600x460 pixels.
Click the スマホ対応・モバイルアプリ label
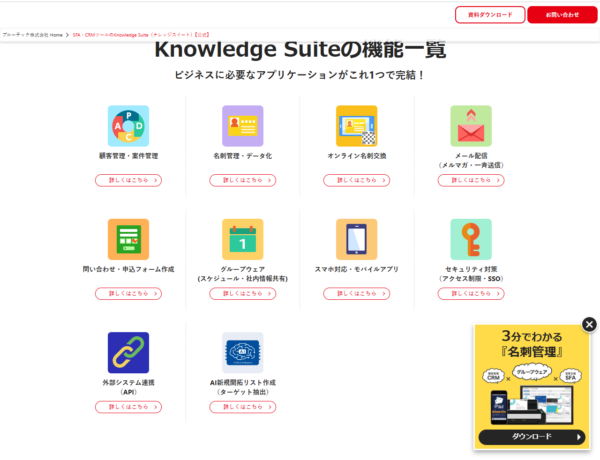pyautogui.click(x=357, y=269)
